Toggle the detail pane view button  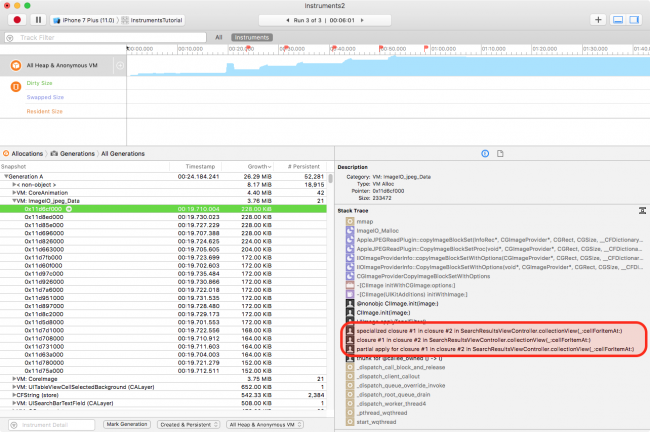pyautogui.click(x=617, y=19)
